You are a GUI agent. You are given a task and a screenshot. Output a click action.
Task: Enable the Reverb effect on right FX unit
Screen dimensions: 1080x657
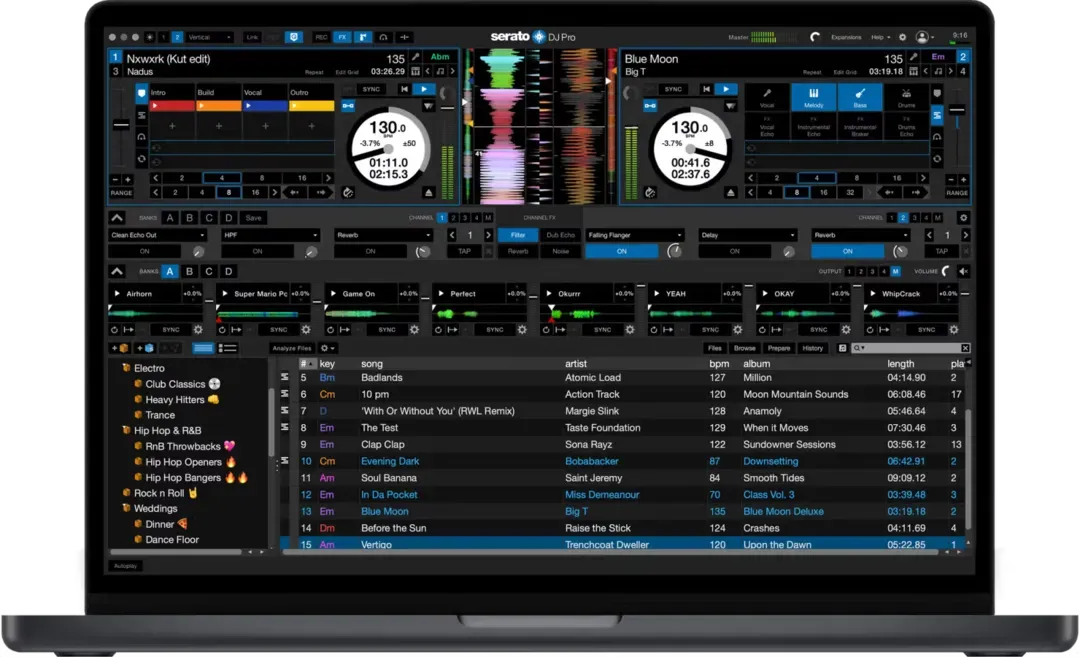[847, 250]
